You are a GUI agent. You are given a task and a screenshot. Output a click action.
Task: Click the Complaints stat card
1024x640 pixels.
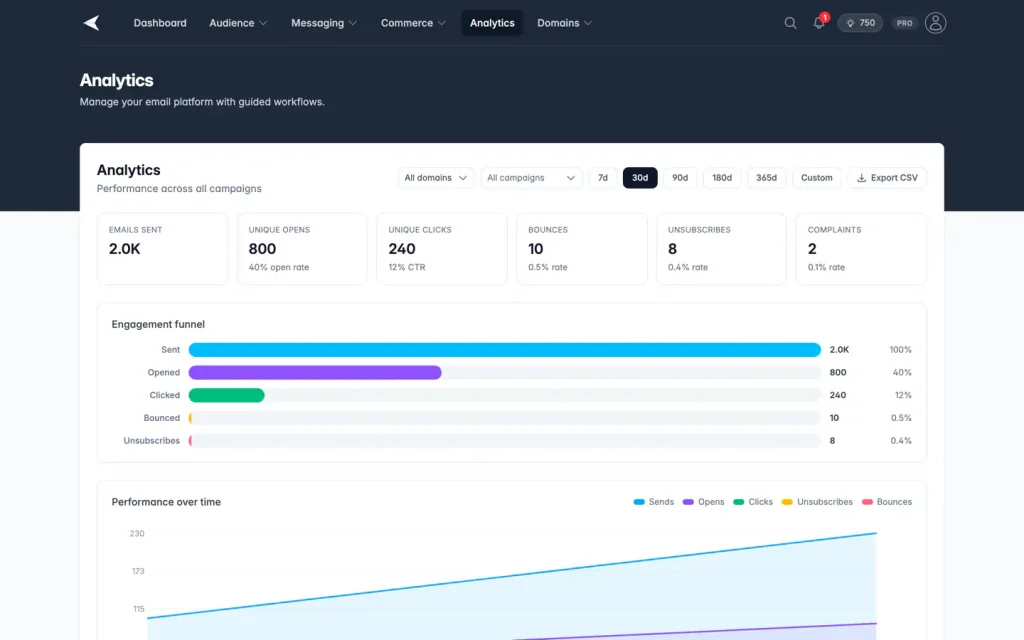pyautogui.click(x=861, y=249)
